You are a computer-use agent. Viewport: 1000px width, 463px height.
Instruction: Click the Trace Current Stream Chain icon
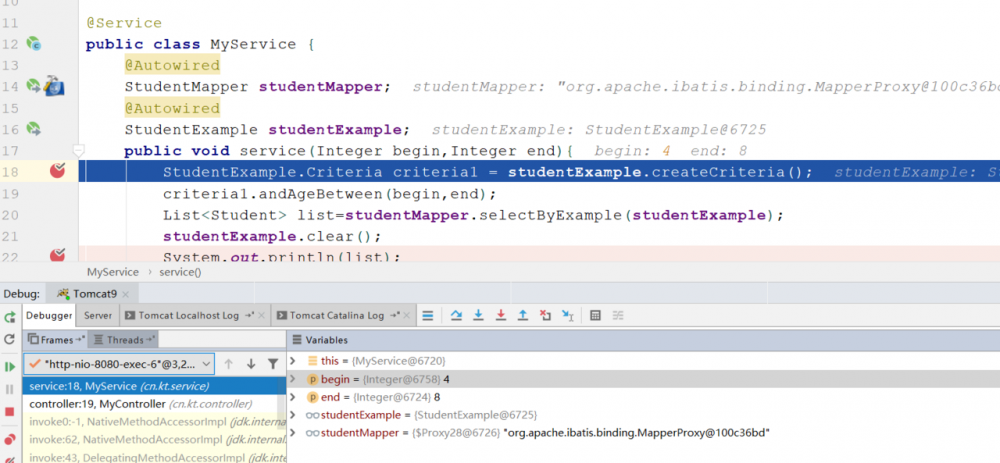(617, 315)
